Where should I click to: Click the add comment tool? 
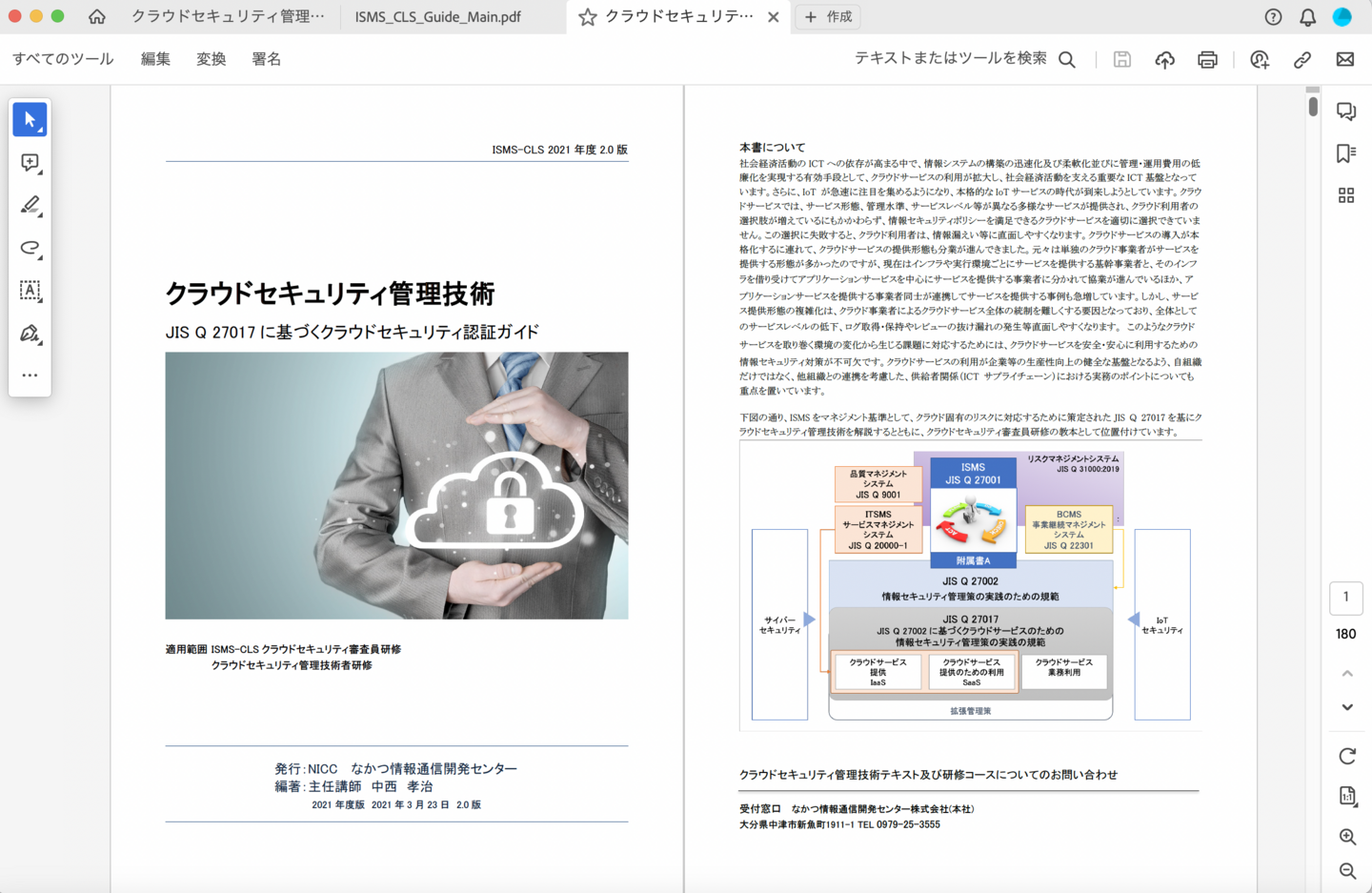pos(30,163)
